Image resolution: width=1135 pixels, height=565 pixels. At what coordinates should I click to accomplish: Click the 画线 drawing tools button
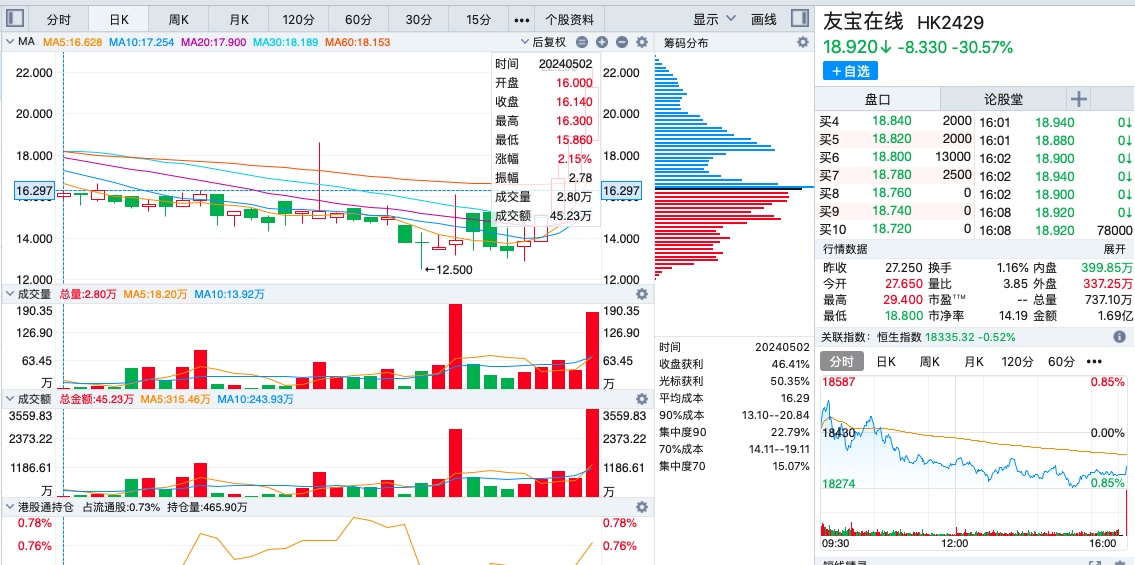(764, 20)
